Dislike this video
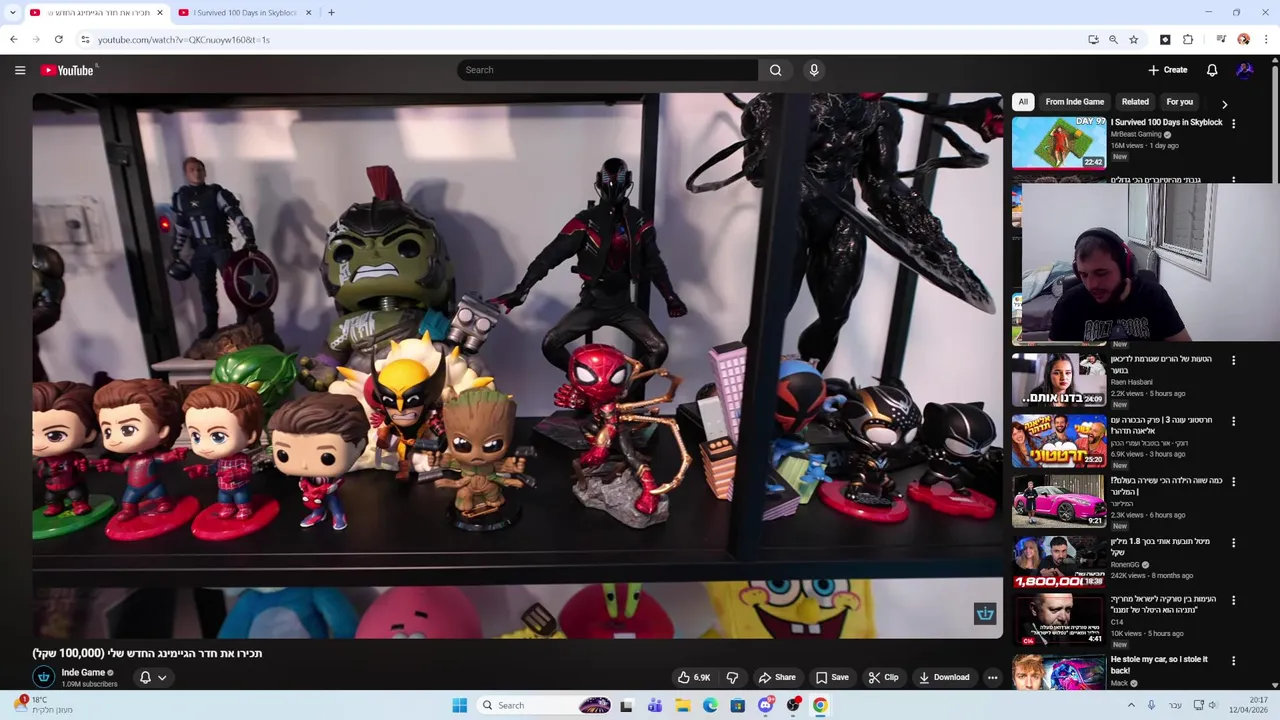This screenshot has width=1280, height=720. 732,677
